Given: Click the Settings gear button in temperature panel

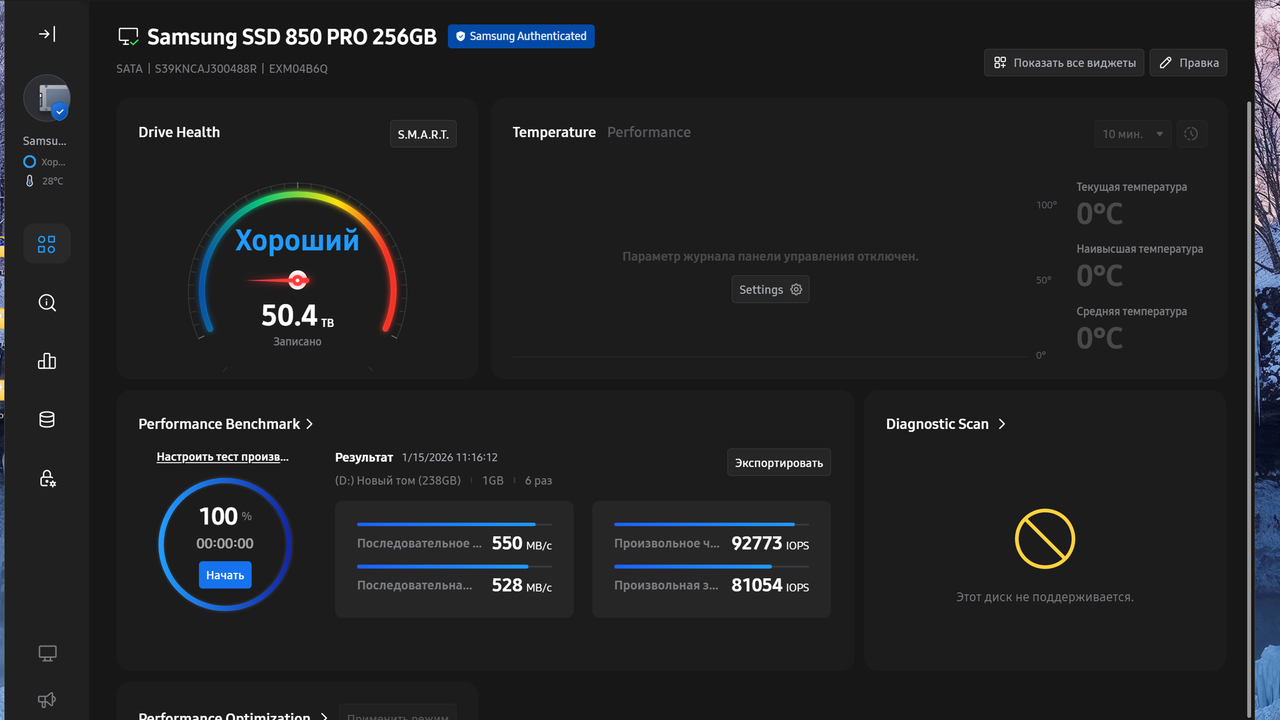Looking at the screenshot, I should [x=770, y=289].
